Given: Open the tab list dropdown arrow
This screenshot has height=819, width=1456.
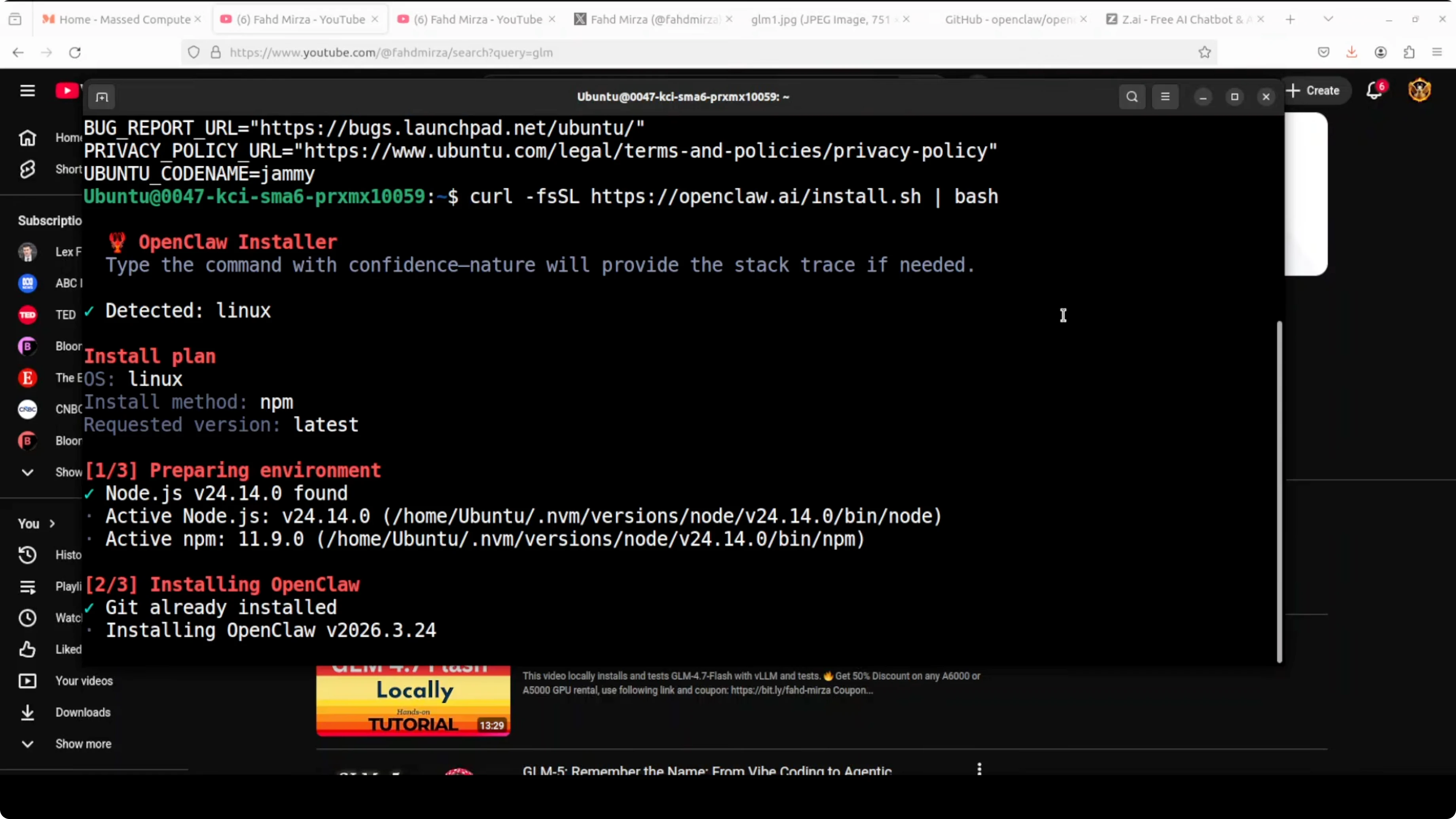Looking at the screenshot, I should 1328,19.
